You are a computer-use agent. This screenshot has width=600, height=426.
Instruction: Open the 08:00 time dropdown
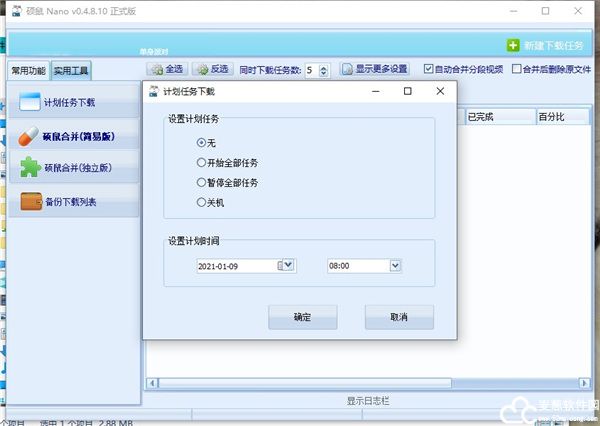[395, 265]
